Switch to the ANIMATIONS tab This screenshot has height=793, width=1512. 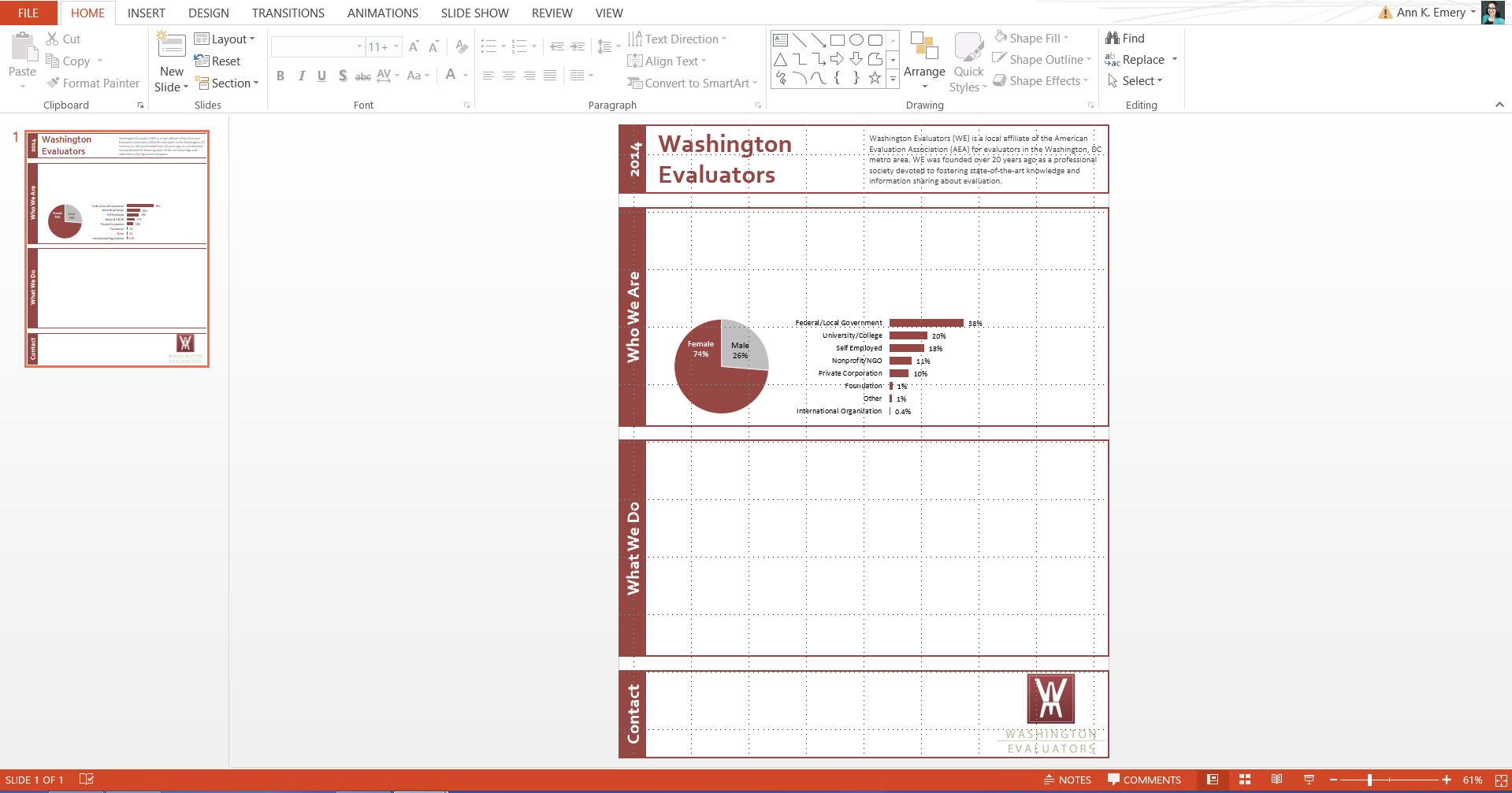click(382, 13)
